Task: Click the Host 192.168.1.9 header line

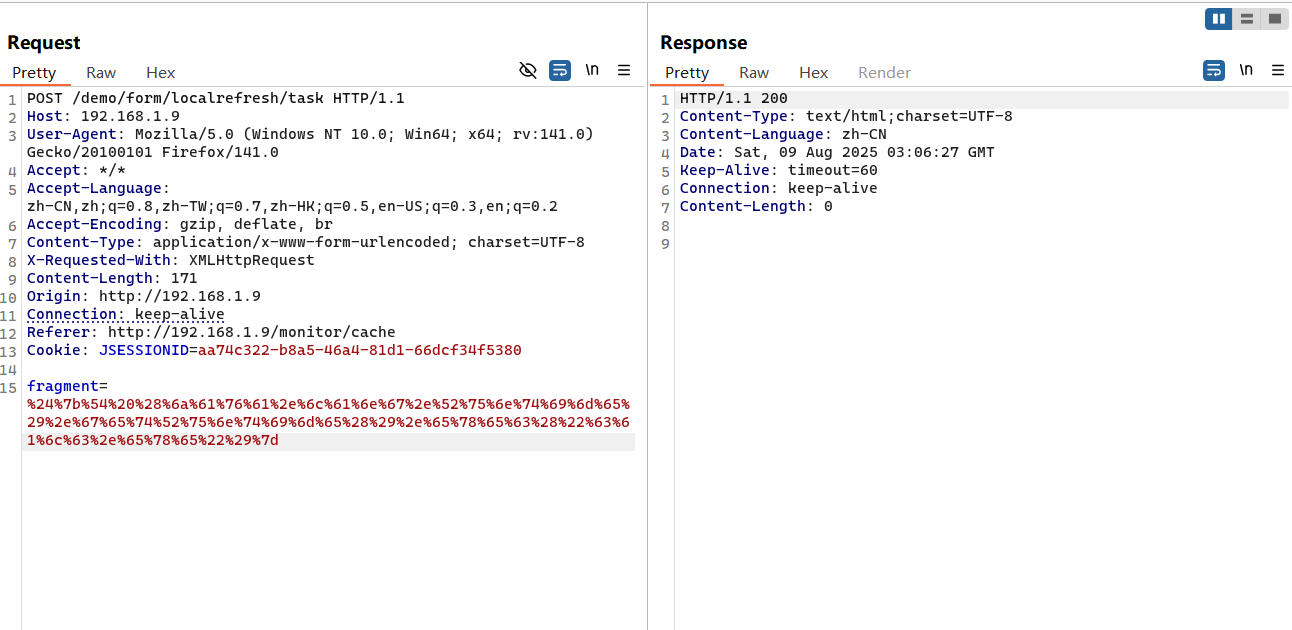Action: [x=103, y=116]
